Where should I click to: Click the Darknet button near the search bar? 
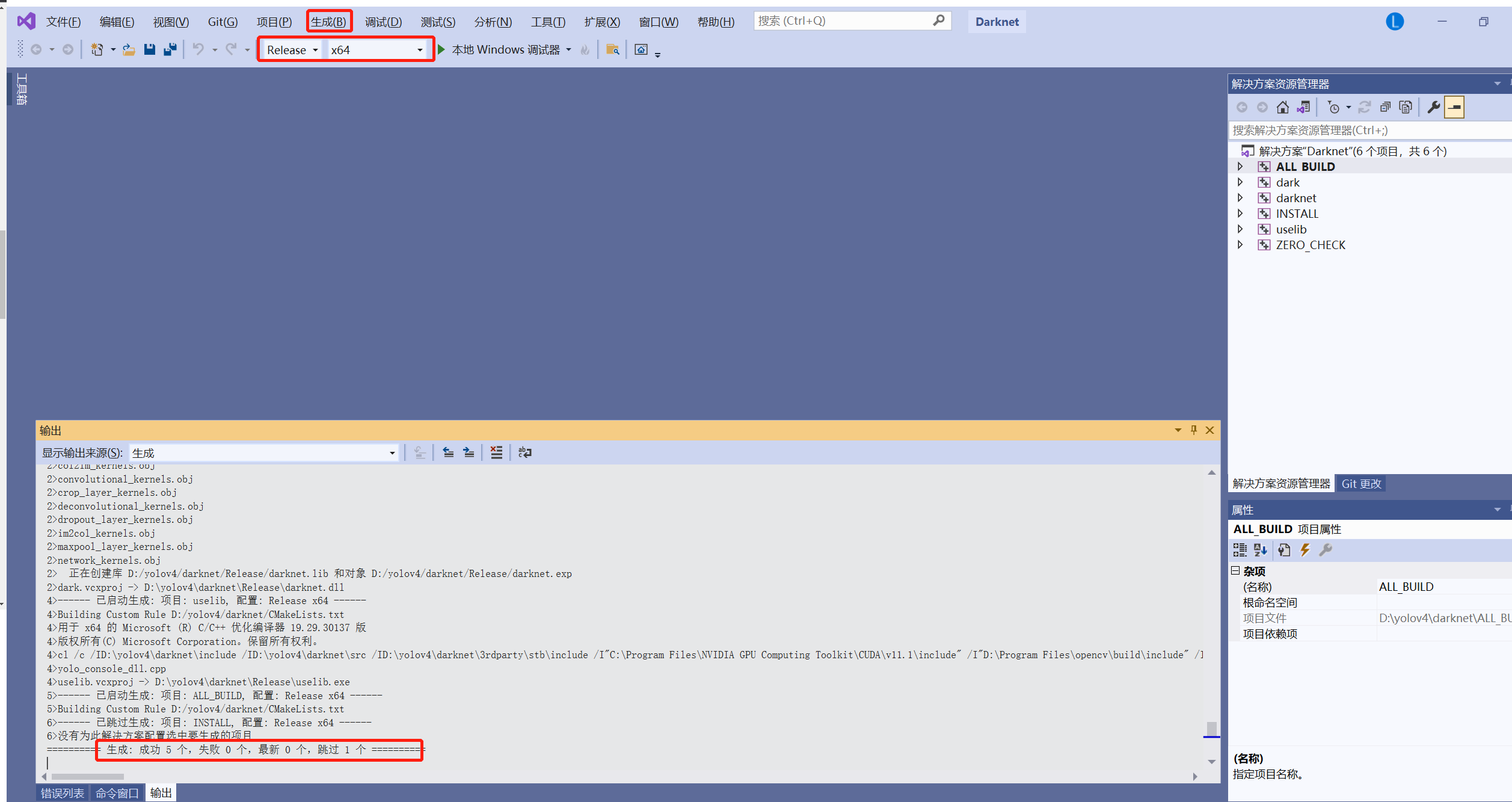click(996, 21)
